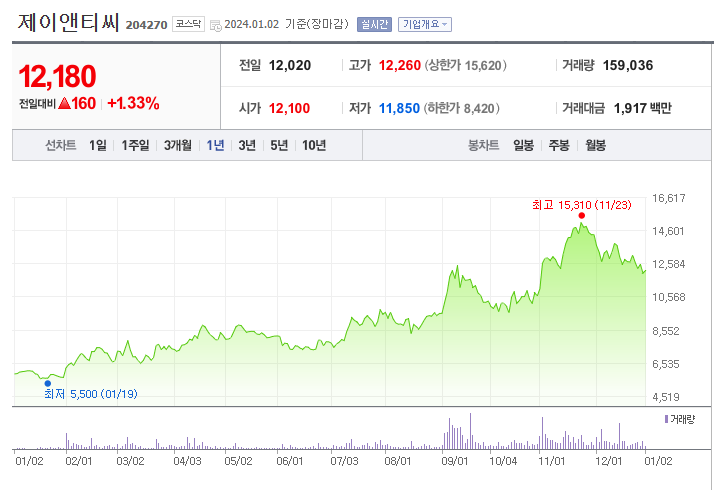714x490 pixels.
Task: Click the 02/01 x-axis date label
Action: tap(78, 461)
